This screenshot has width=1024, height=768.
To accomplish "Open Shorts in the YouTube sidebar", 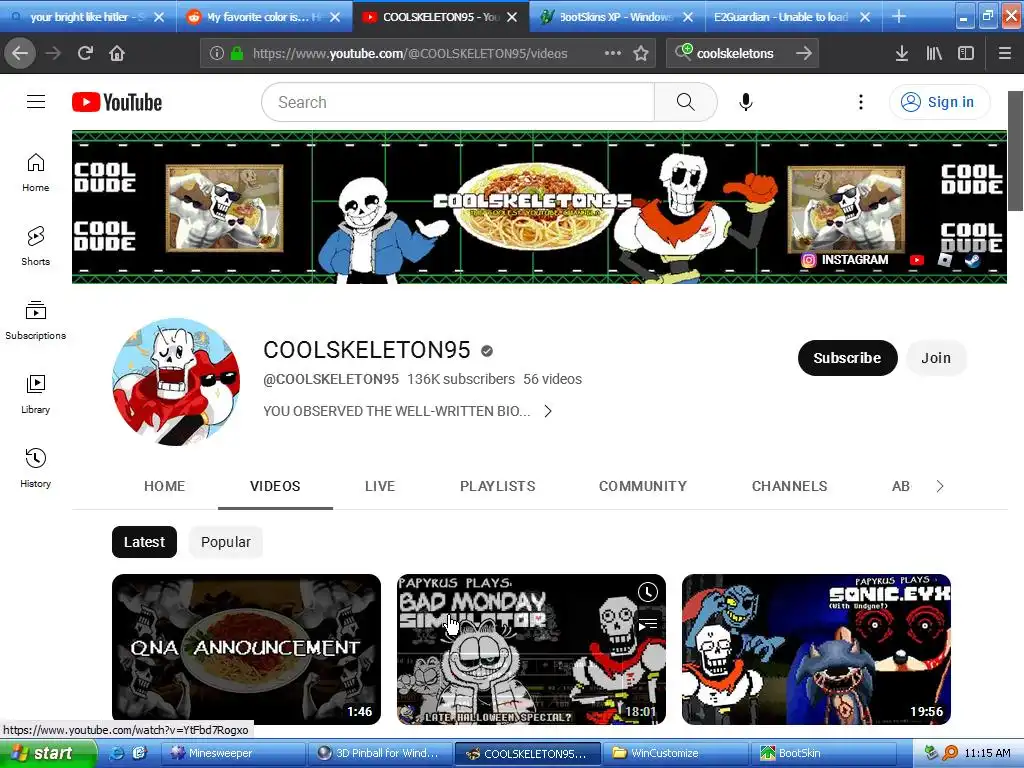I will [35, 246].
